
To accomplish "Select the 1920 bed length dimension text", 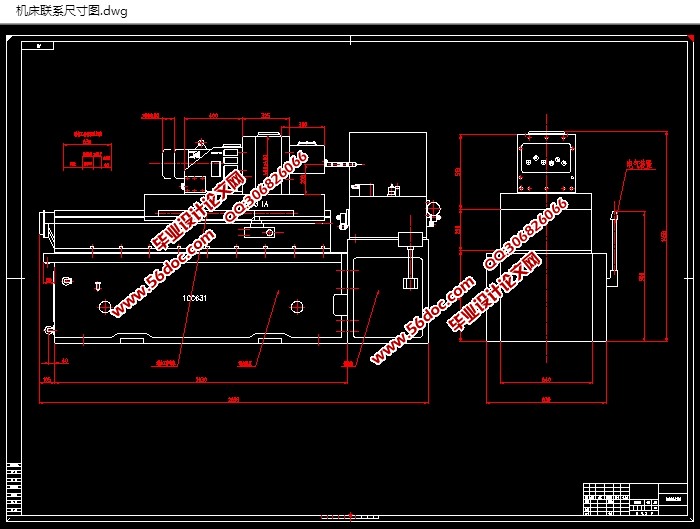I will click(x=201, y=379).
